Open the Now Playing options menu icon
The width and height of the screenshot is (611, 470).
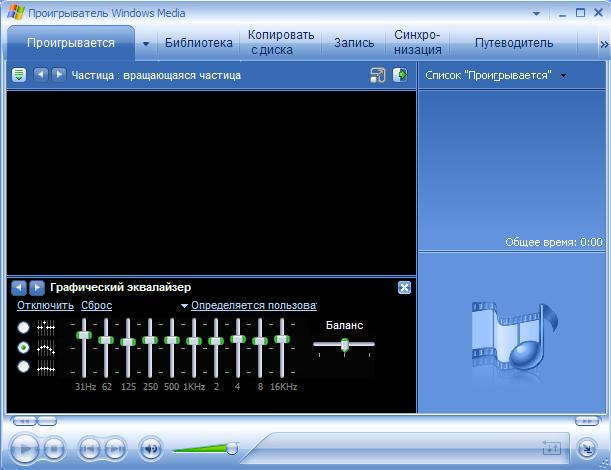coord(19,74)
